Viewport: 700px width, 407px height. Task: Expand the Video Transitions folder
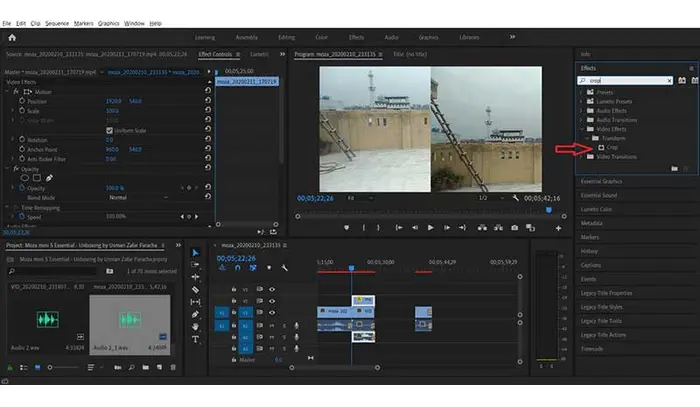[581, 157]
